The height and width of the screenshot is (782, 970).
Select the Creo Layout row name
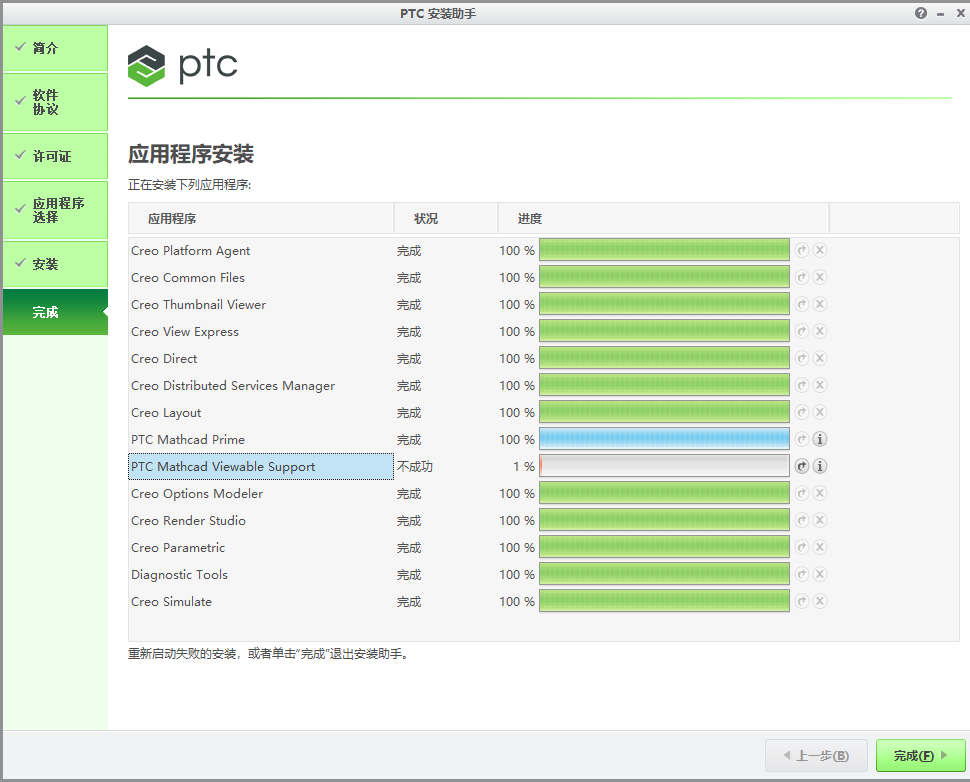[x=166, y=413]
